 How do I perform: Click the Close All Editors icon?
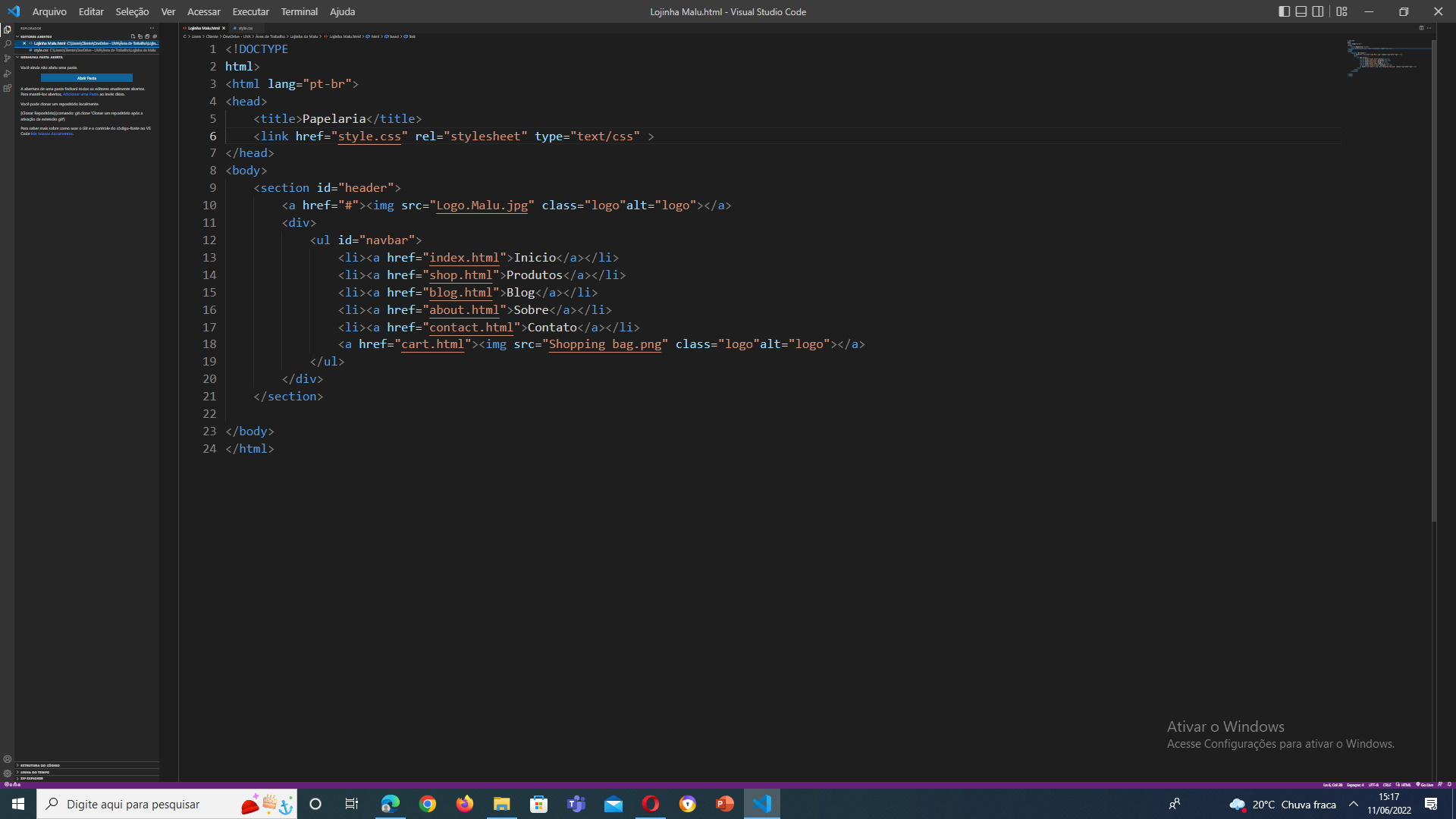tap(155, 36)
